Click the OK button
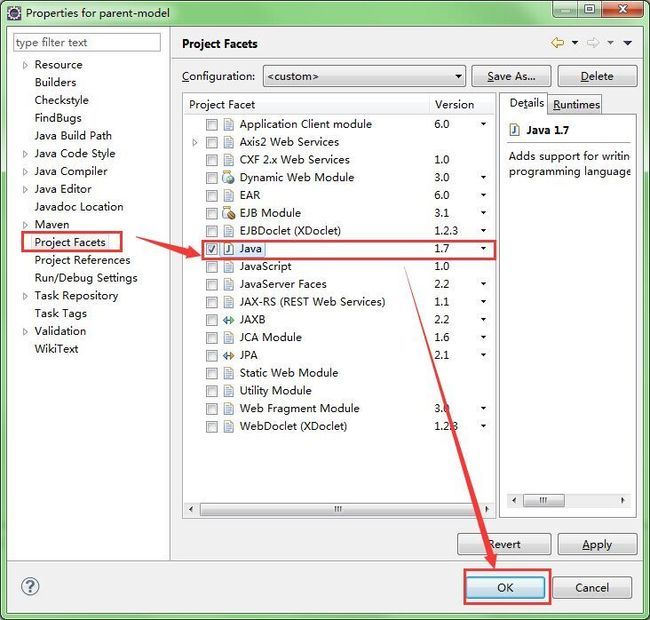The height and width of the screenshot is (620, 650). [505, 587]
